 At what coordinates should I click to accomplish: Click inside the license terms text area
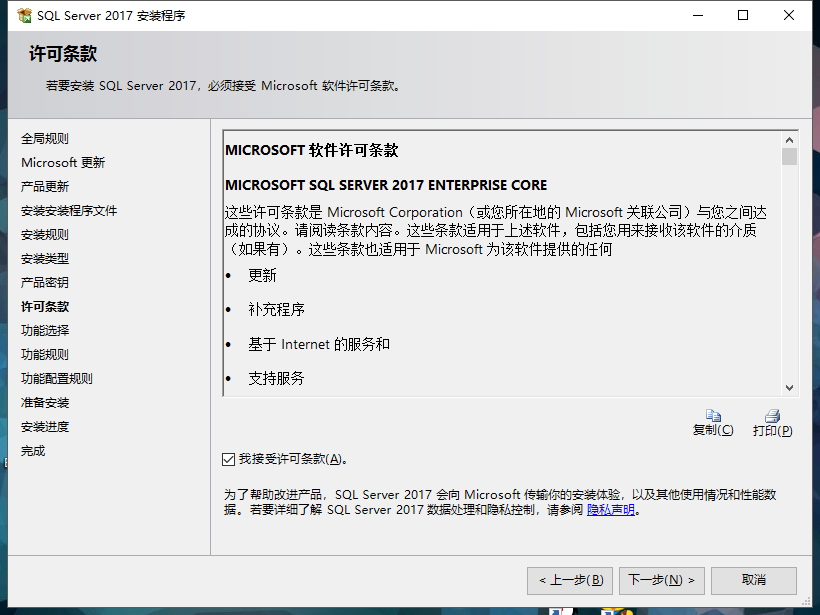500,300
